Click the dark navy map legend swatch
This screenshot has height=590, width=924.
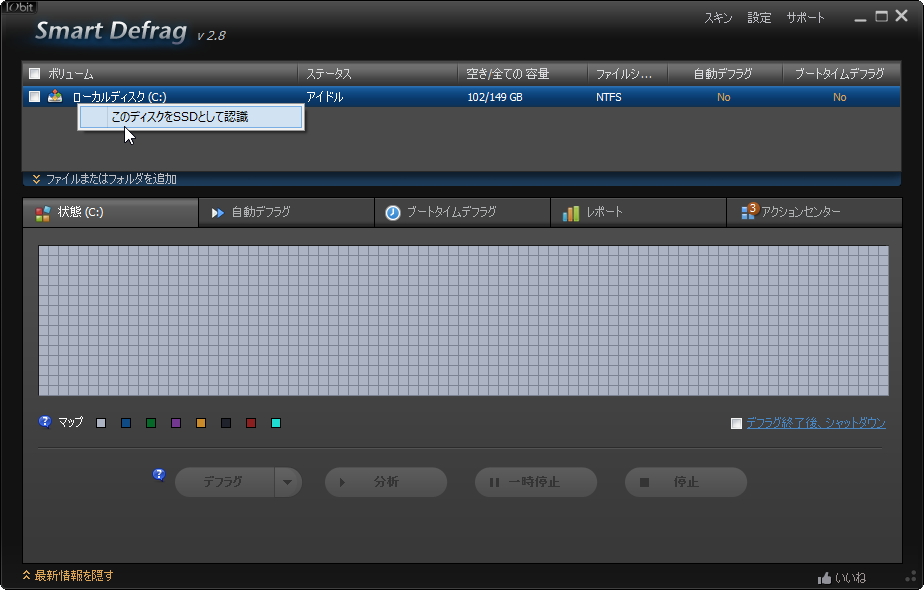(226, 423)
